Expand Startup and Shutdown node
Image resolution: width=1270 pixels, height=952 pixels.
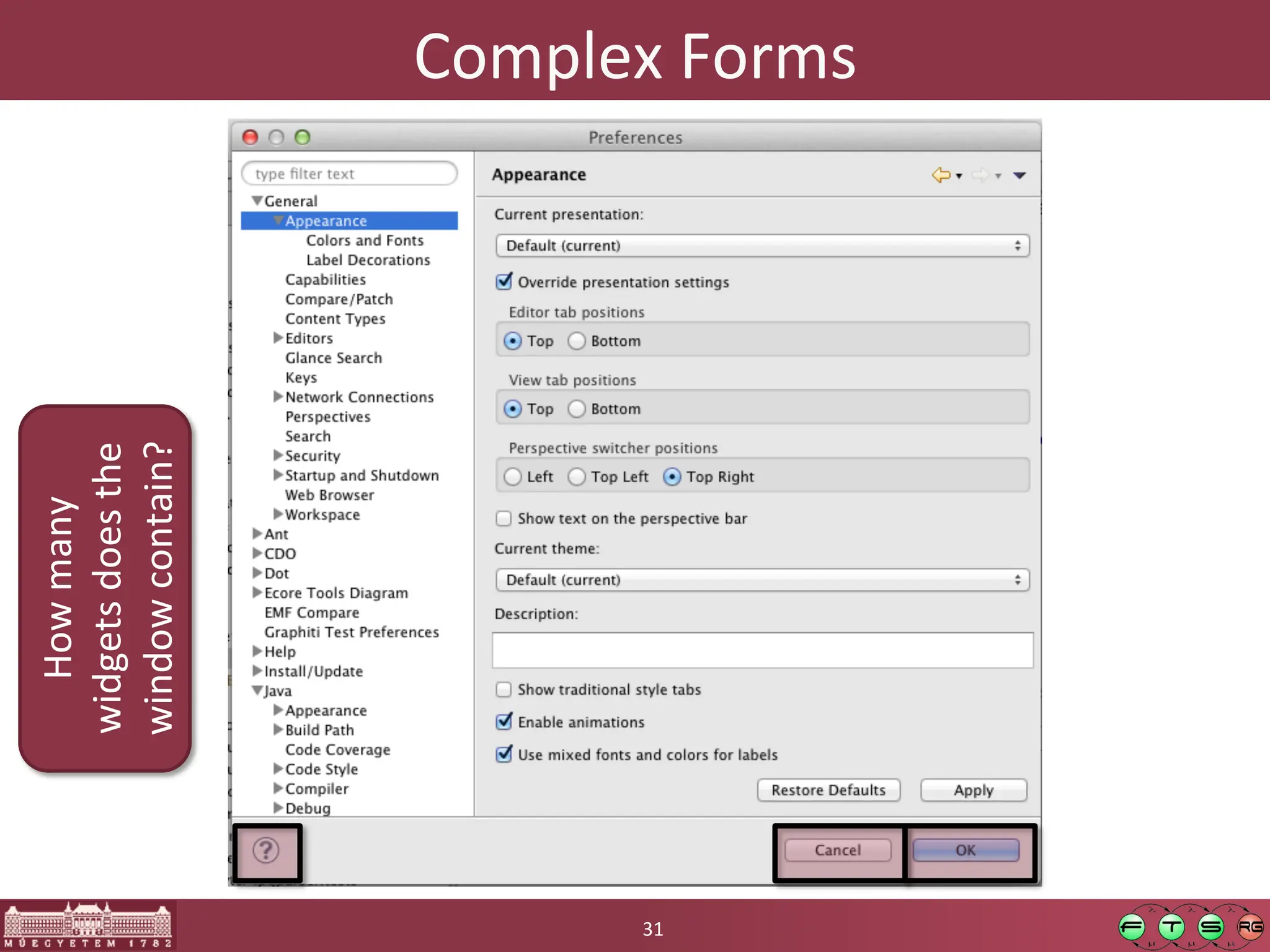pos(278,475)
